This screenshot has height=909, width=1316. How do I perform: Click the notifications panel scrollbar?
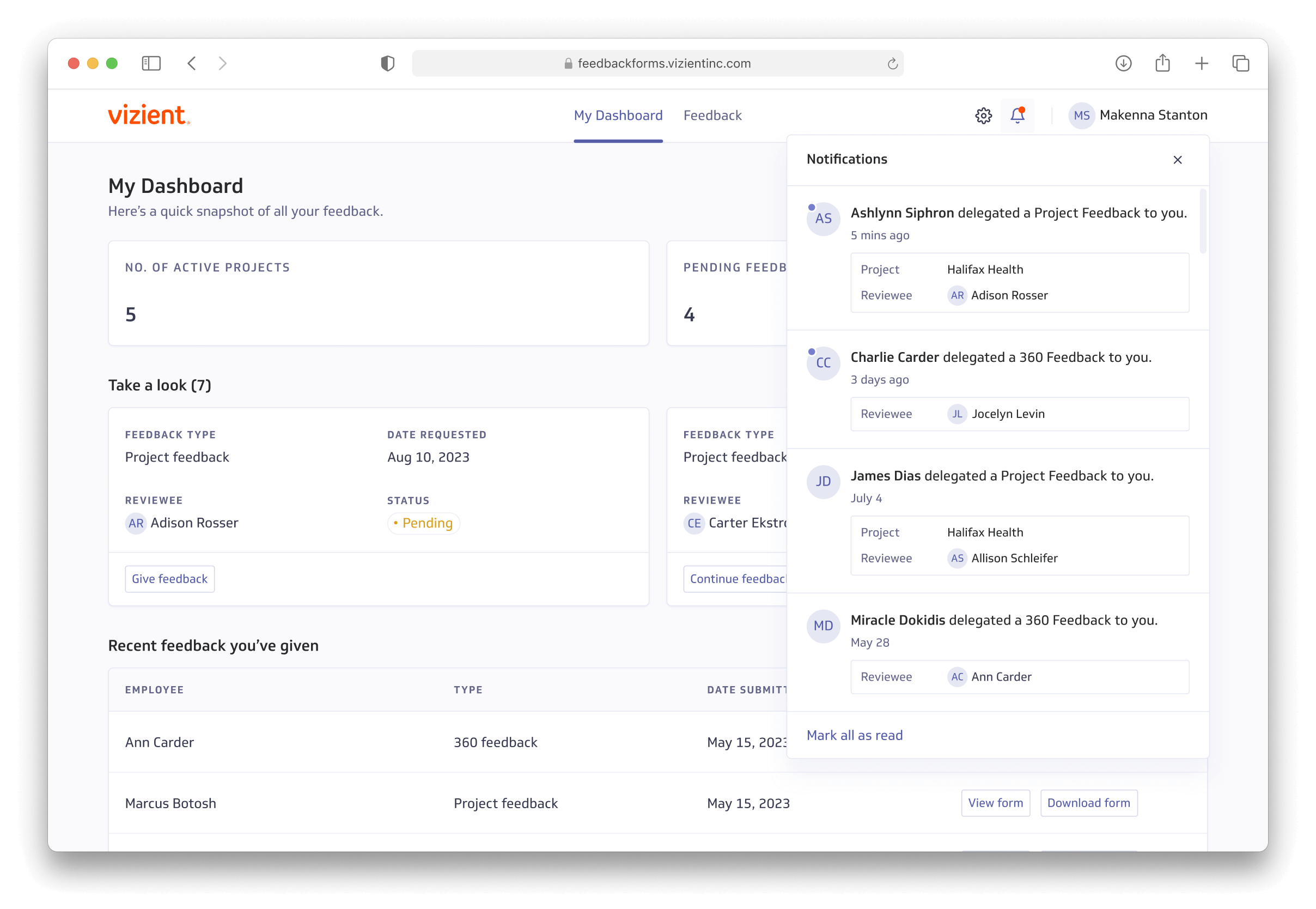(x=1203, y=221)
